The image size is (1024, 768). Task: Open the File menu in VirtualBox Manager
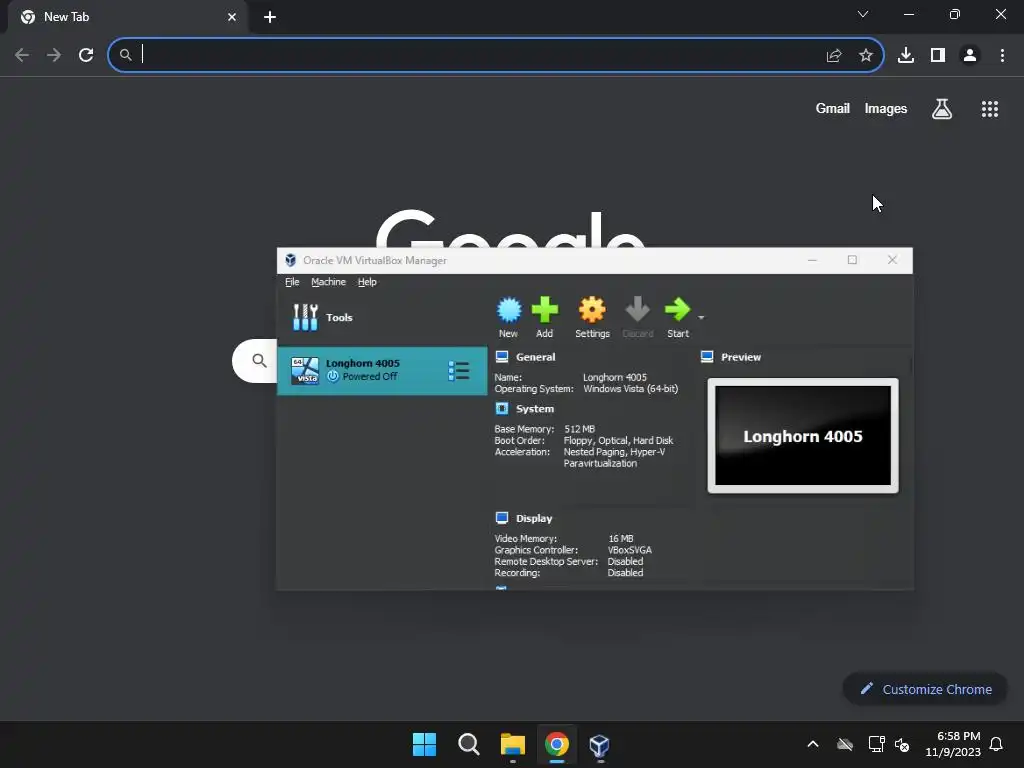point(292,282)
